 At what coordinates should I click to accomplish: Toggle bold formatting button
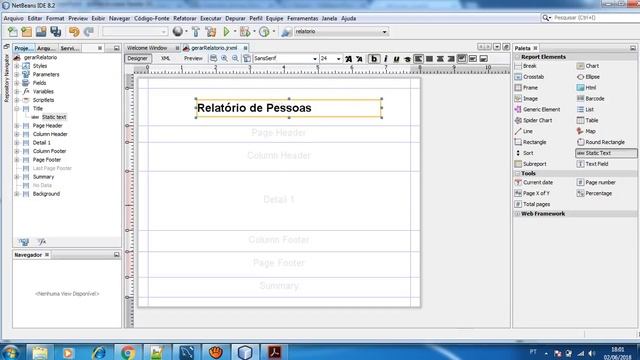click(x=374, y=59)
